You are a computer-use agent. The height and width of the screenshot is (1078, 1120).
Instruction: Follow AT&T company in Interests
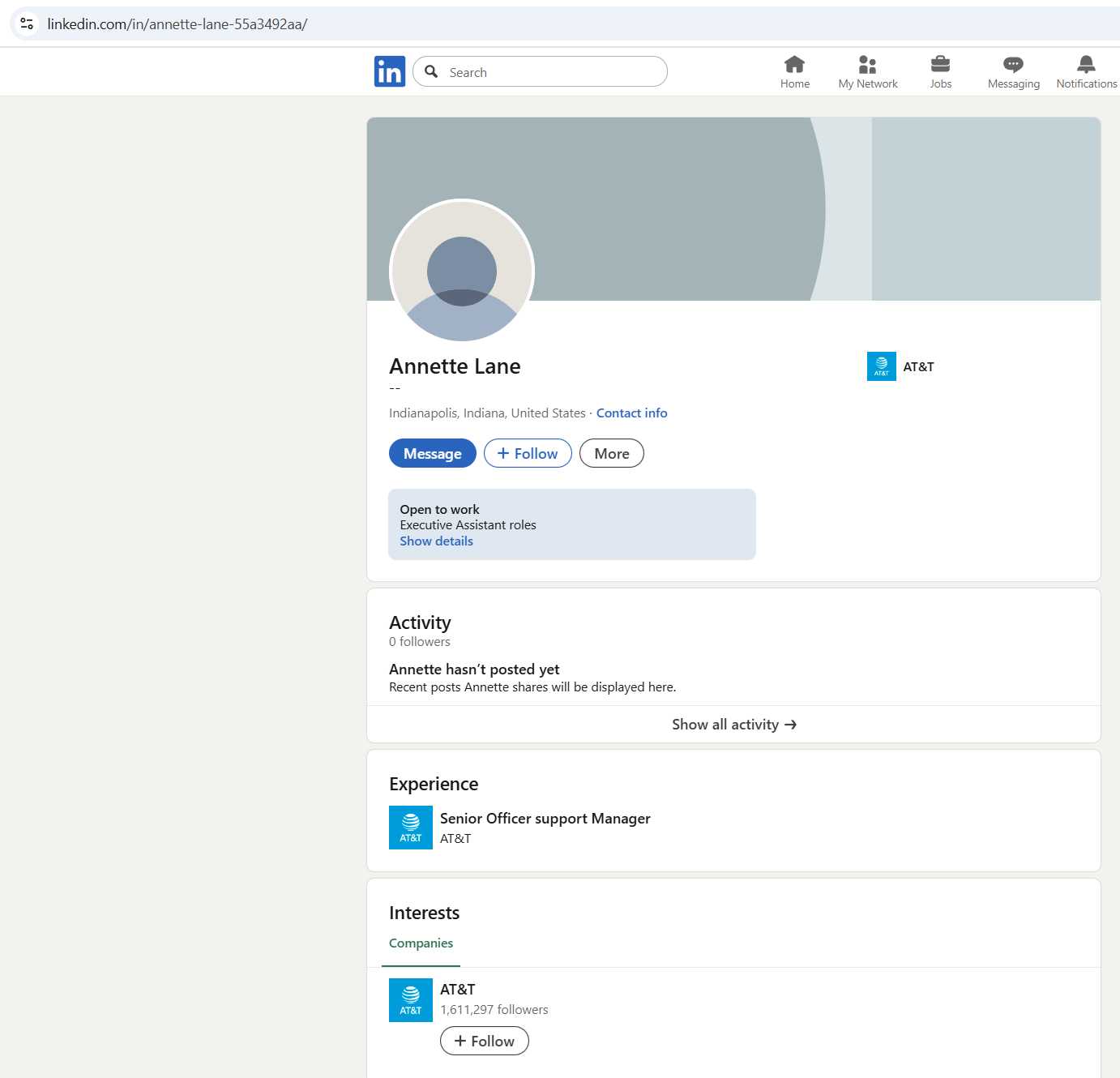485,1041
